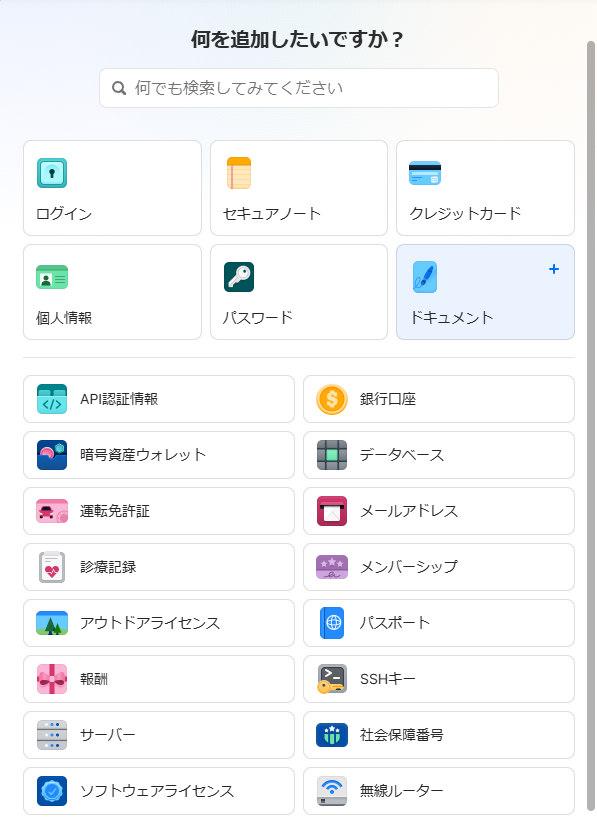
Task: Click the パスポート globe booklet icon
Action: [332, 623]
